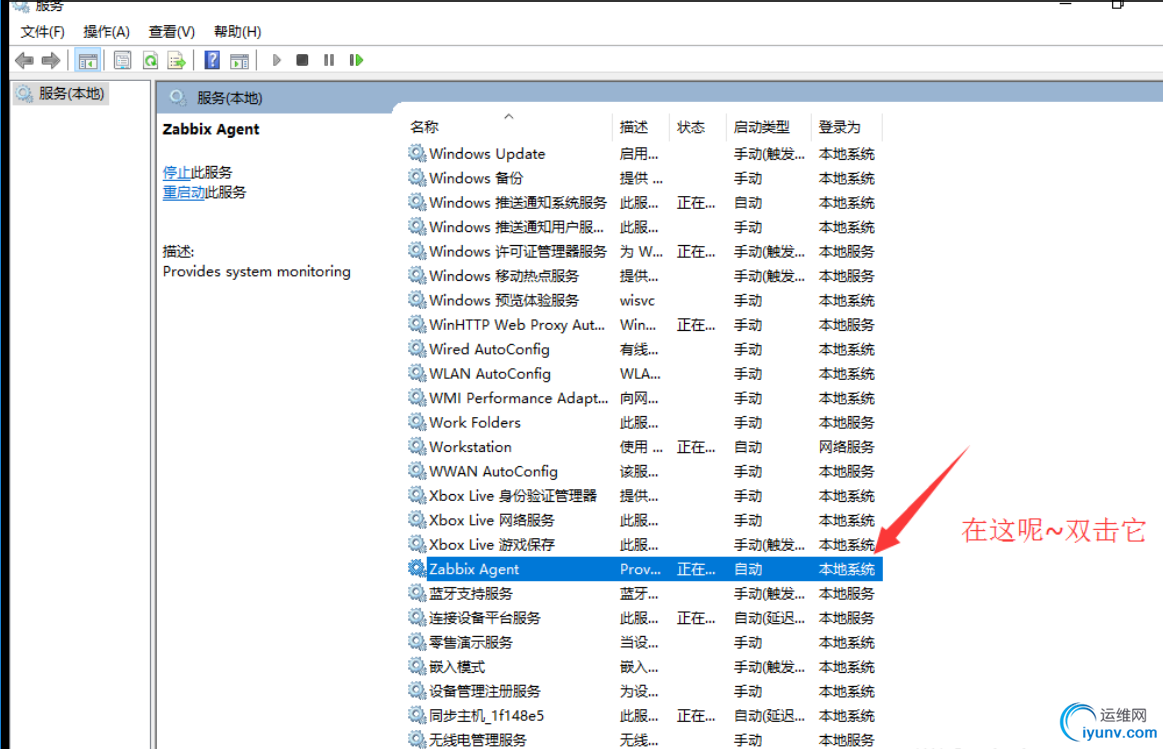Viewport: 1163px width, 749px height.
Task: Open the 查看(V) menu
Action: (171, 32)
